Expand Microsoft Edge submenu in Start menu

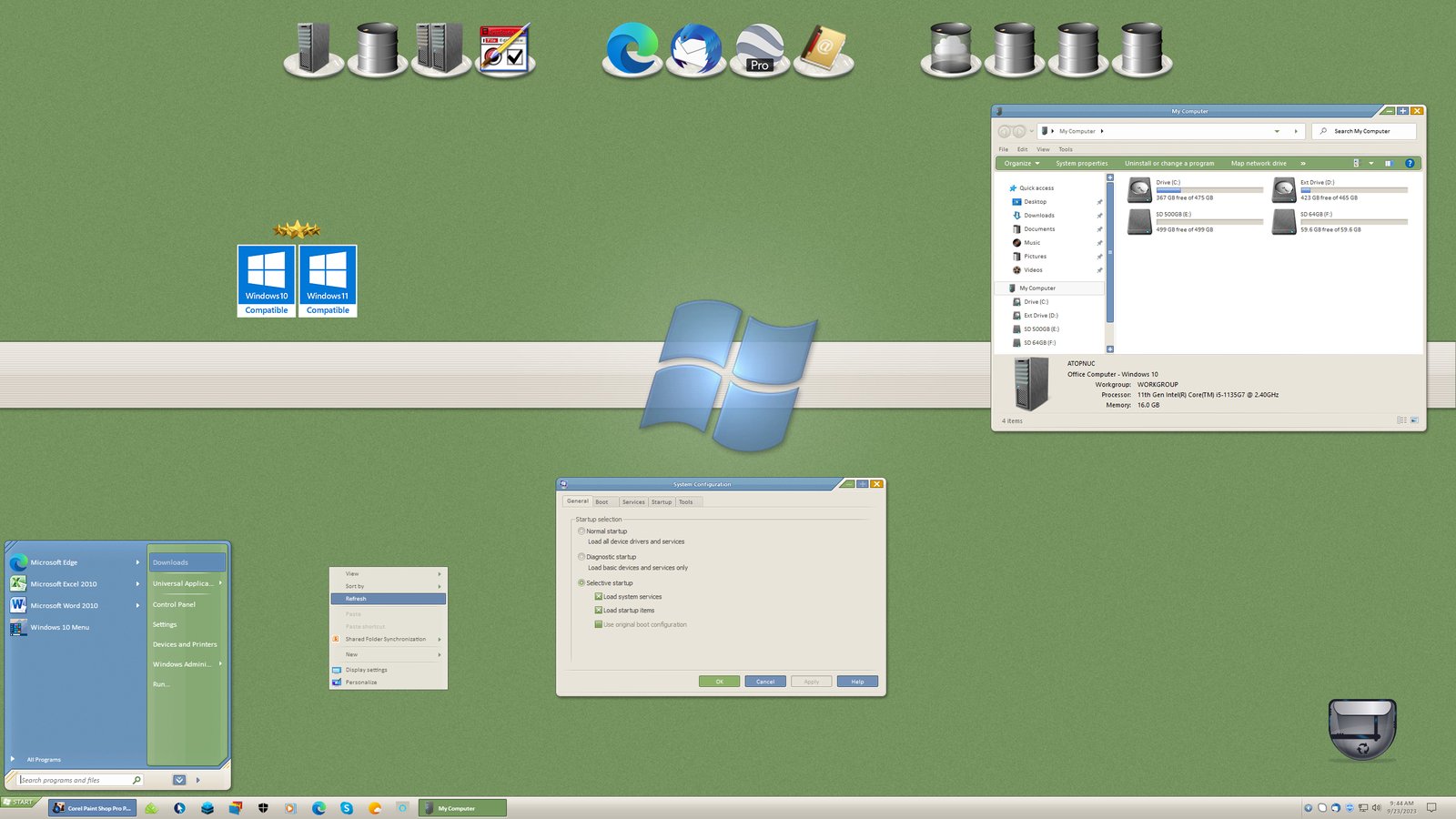pyautogui.click(x=137, y=562)
